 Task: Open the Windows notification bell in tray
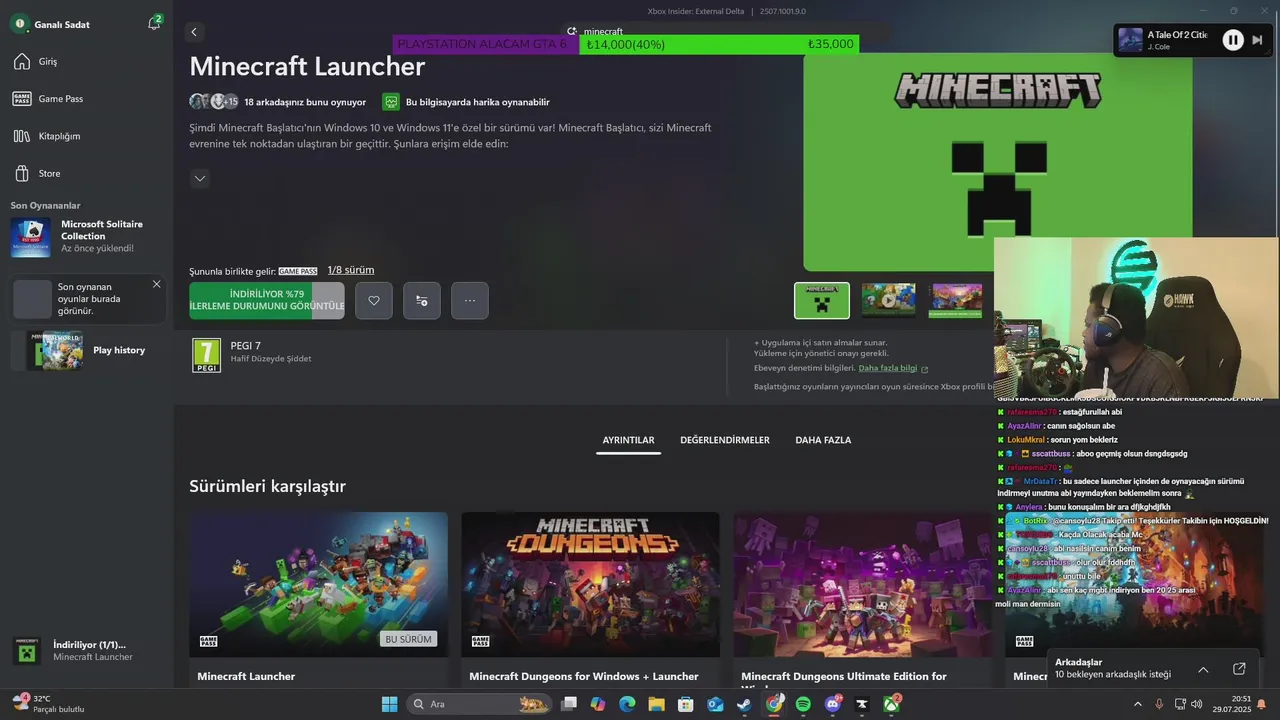click(x=1262, y=704)
